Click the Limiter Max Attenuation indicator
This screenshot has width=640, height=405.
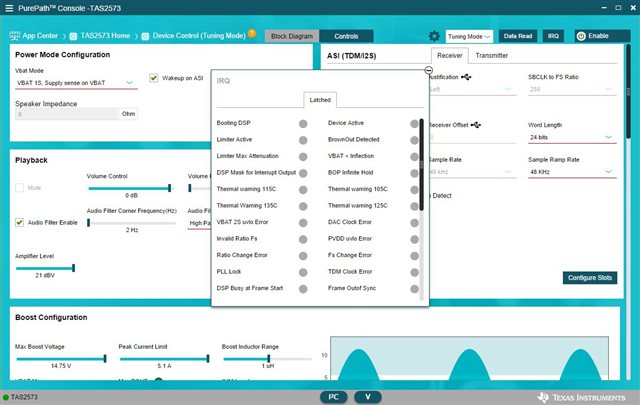pos(303,157)
